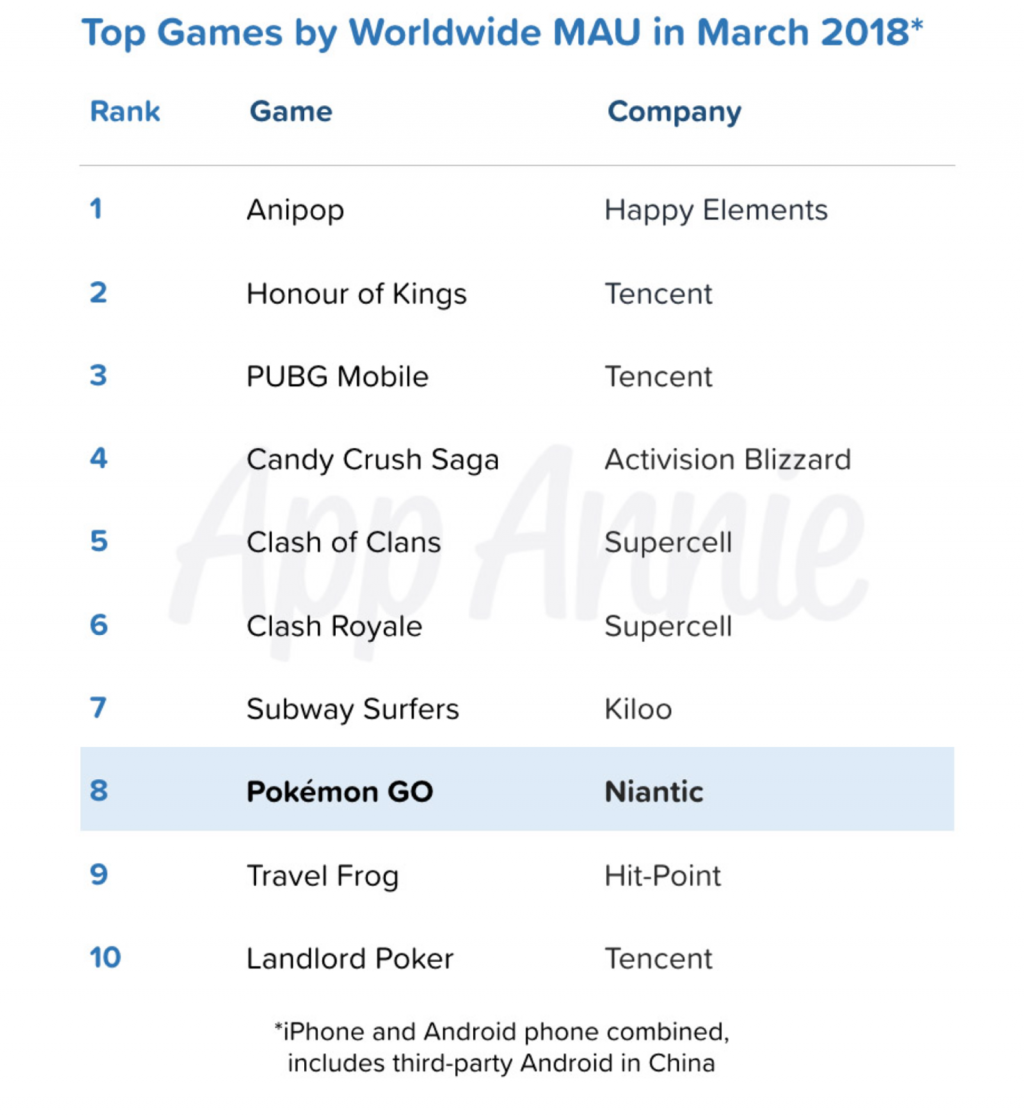The width and height of the screenshot is (1024, 1117).
Task: Click the Company column header
Action: [x=674, y=113]
